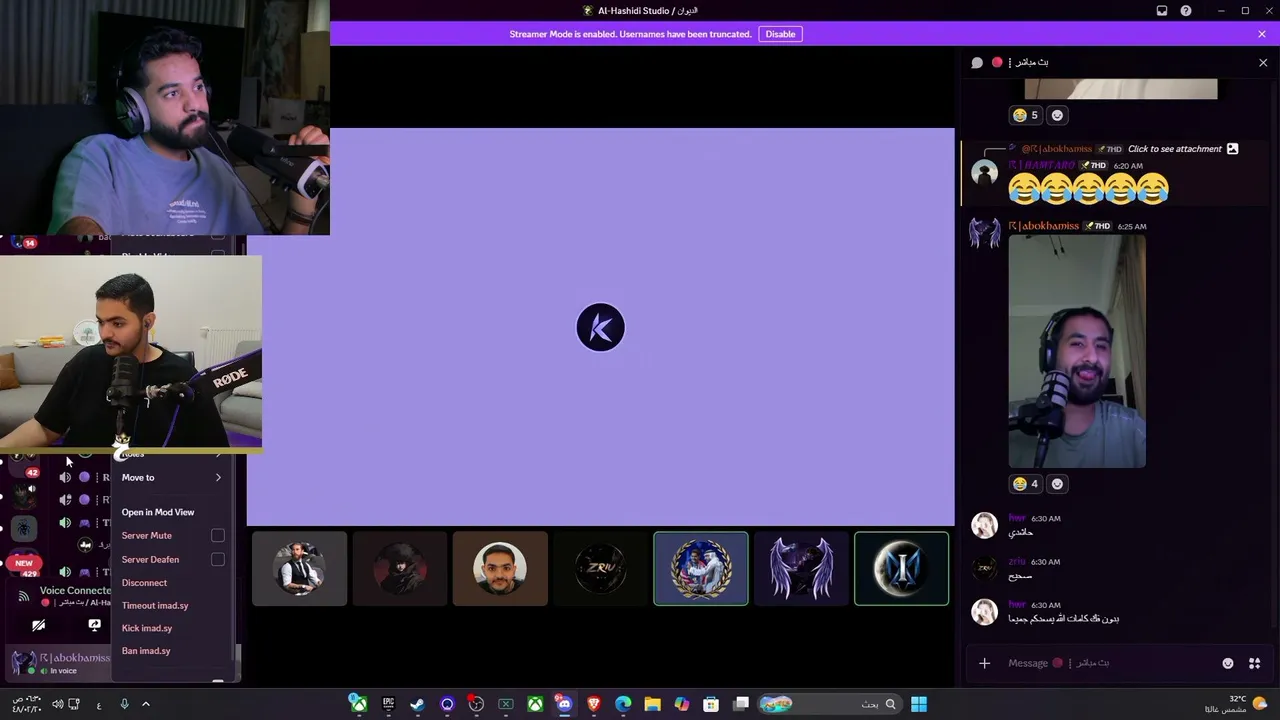The image size is (1280, 720).
Task: Close the voice channel chat panel
Action: (1263, 62)
